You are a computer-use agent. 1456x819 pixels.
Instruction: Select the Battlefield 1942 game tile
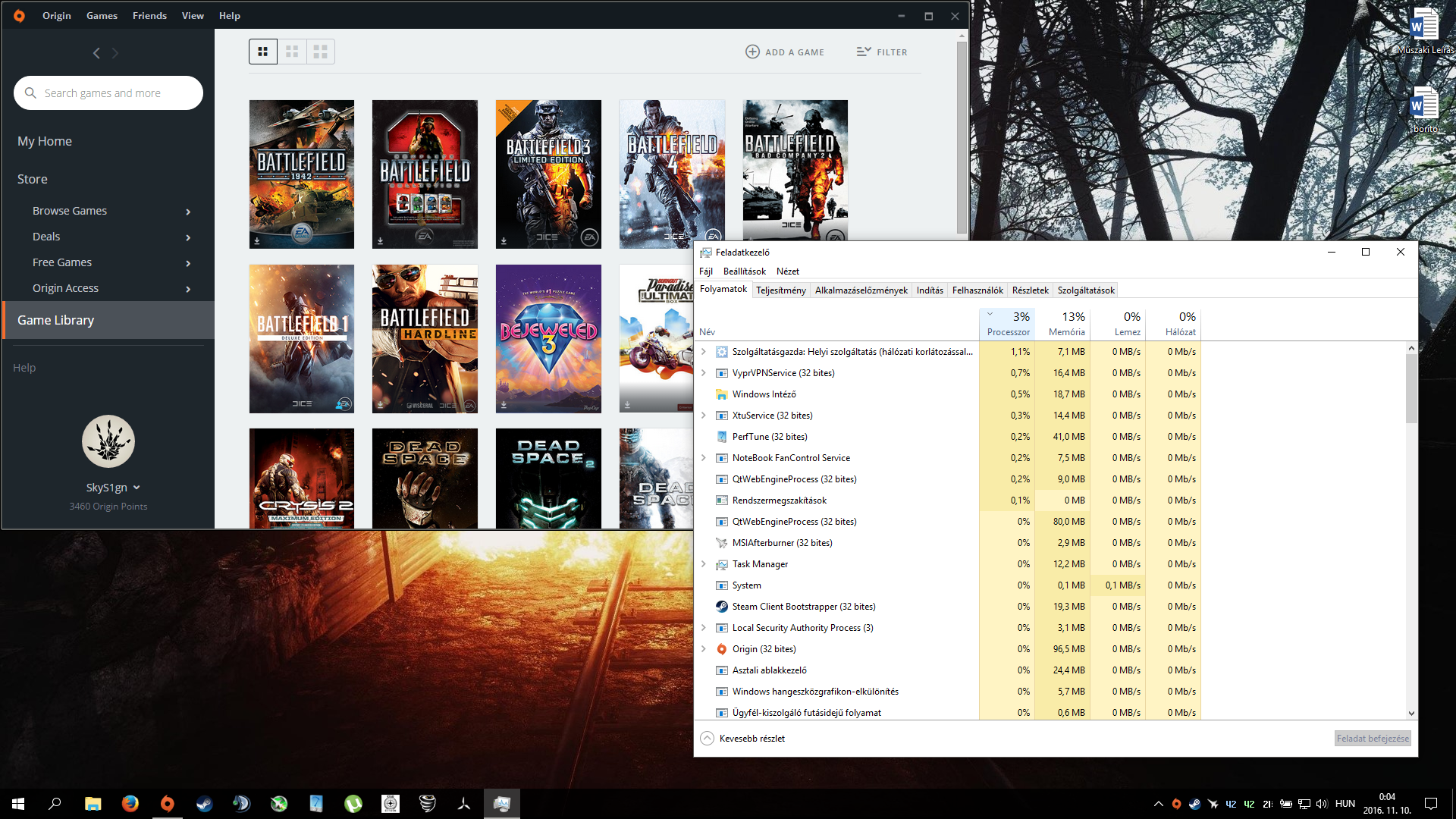tap(302, 174)
